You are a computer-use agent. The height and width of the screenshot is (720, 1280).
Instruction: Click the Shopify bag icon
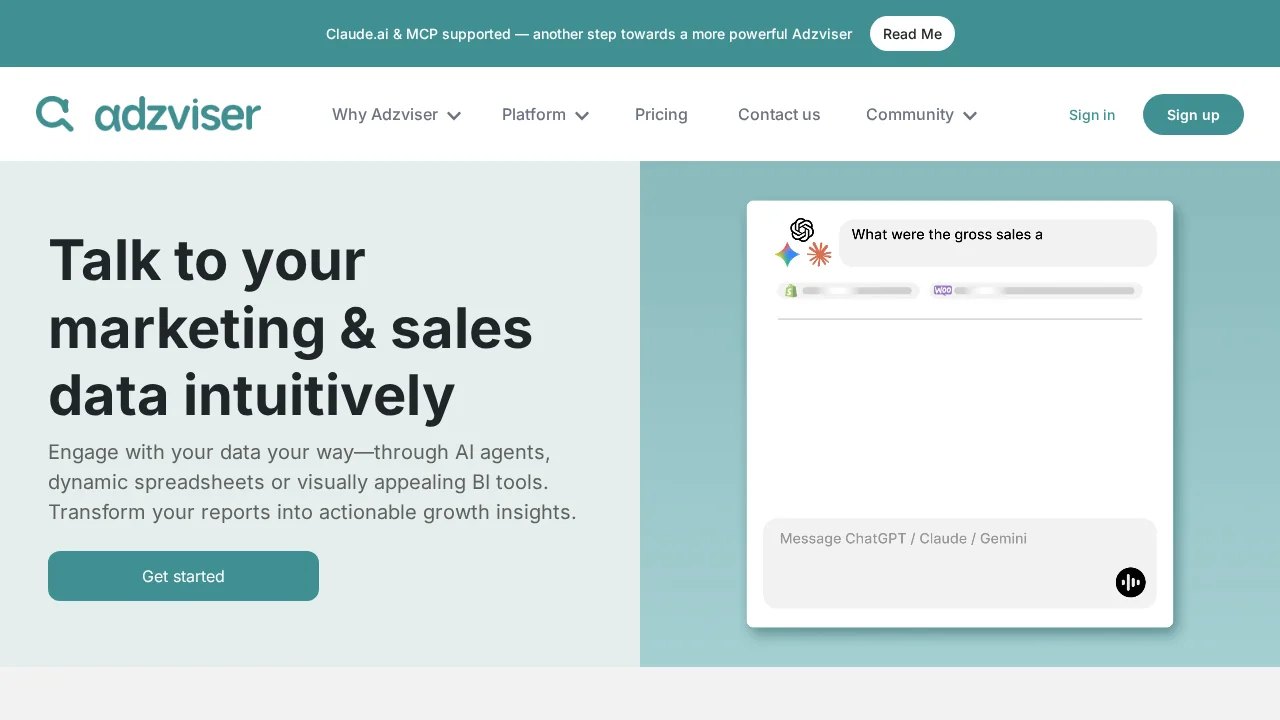click(x=790, y=290)
